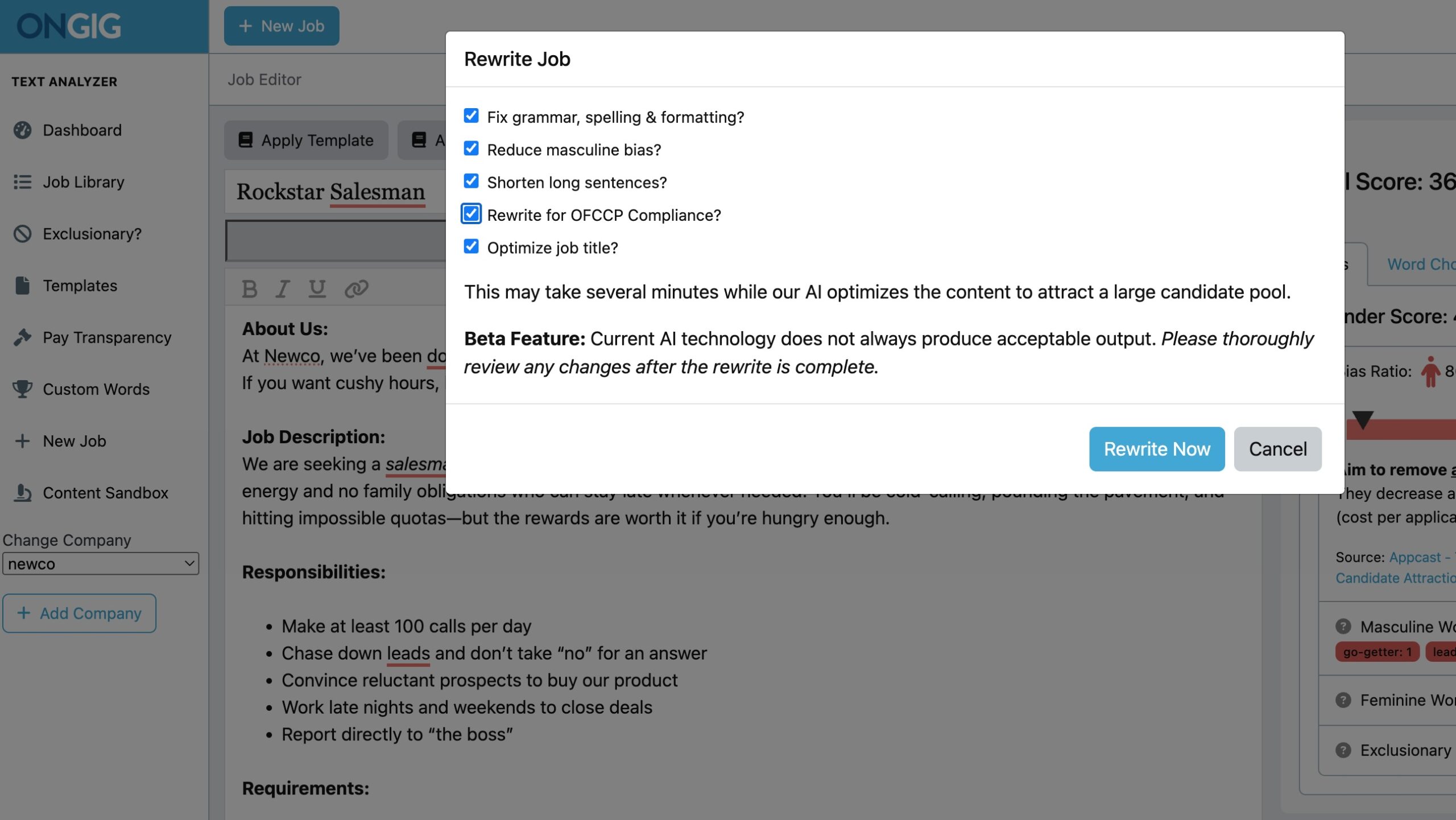Click the insert link icon

pyautogui.click(x=357, y=289)
